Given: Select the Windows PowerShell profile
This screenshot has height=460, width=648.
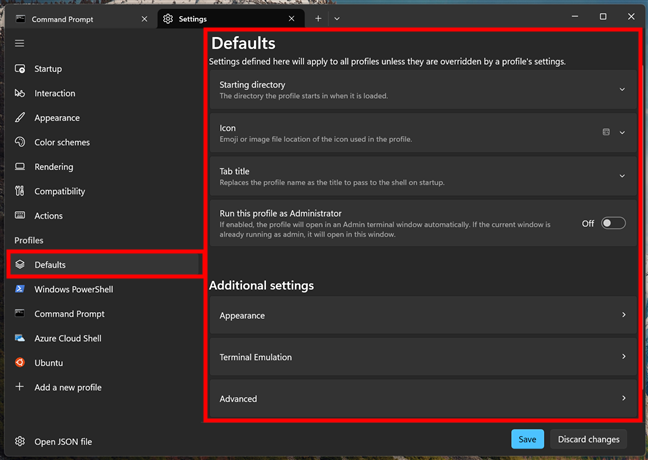Looking at the screenshot, I should tap(104, 289).
